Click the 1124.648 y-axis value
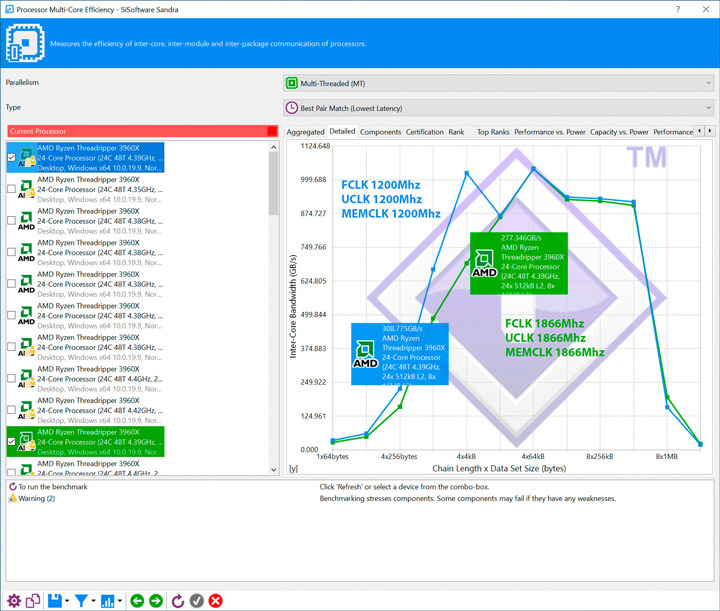 click(x=315, y=146)
